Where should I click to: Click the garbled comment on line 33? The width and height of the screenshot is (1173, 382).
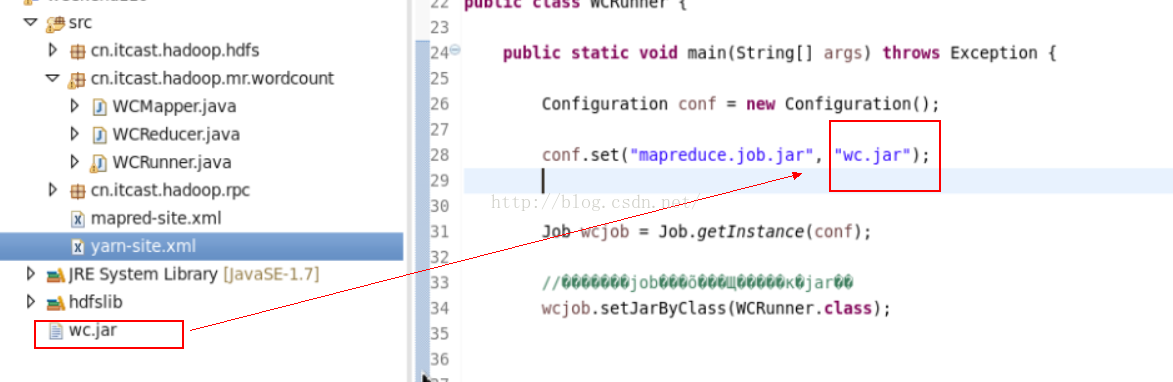pos(697,283)
